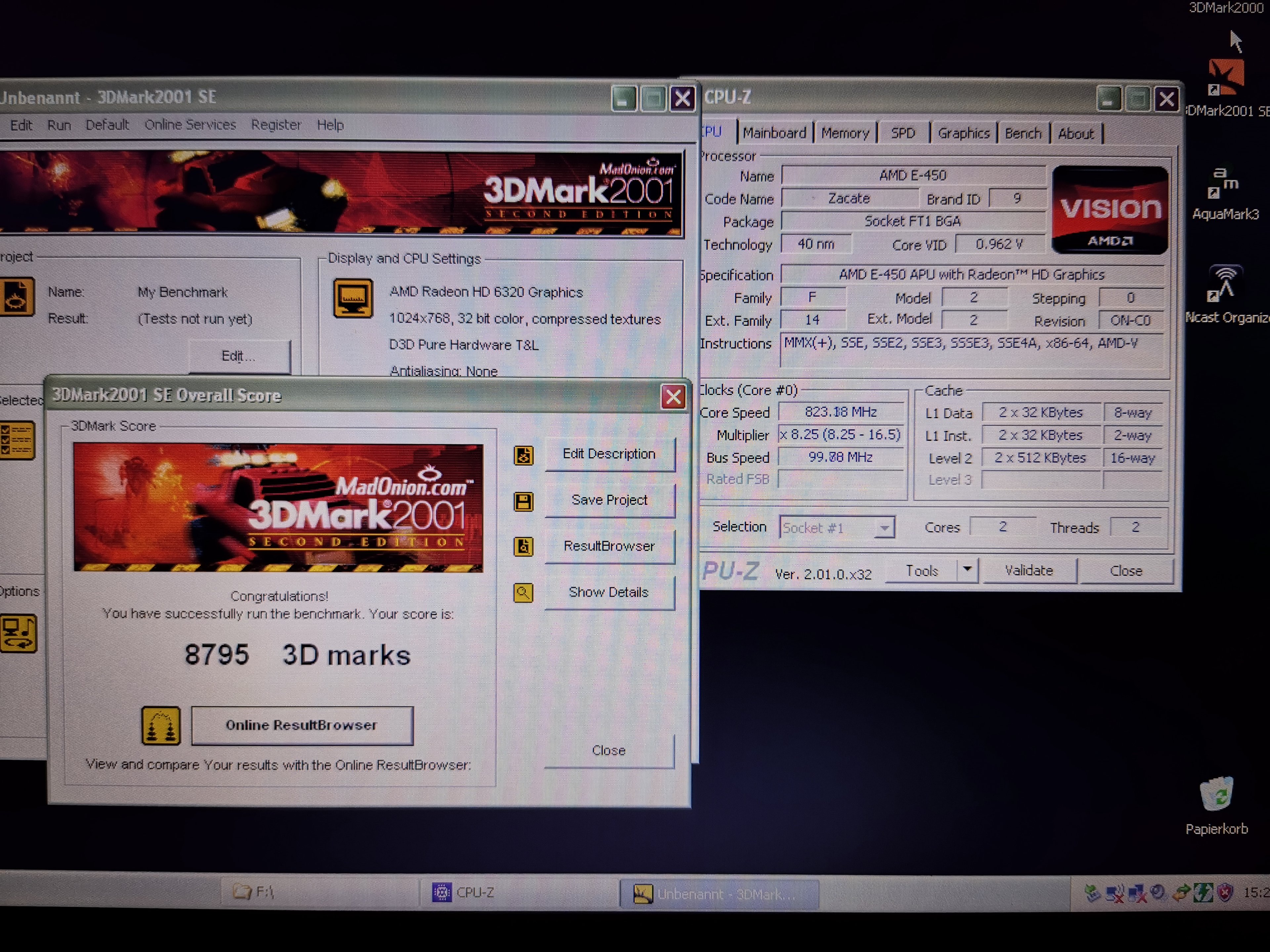Click the monitor icon in Display settings
The width and height of the screenshot is (1270, 952).
coord(353,298)
